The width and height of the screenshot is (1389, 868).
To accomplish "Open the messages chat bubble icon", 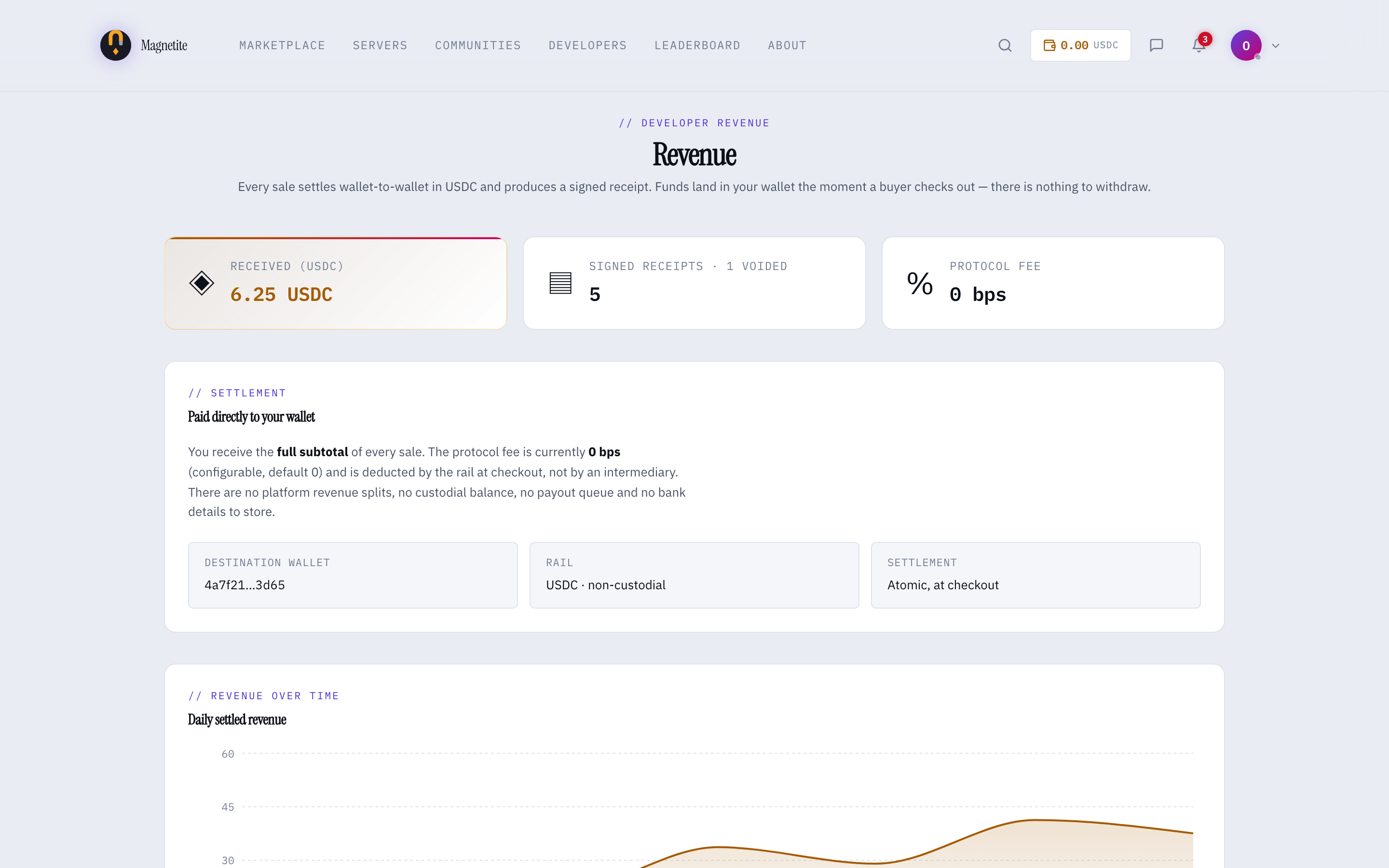I will (1156, 45).
